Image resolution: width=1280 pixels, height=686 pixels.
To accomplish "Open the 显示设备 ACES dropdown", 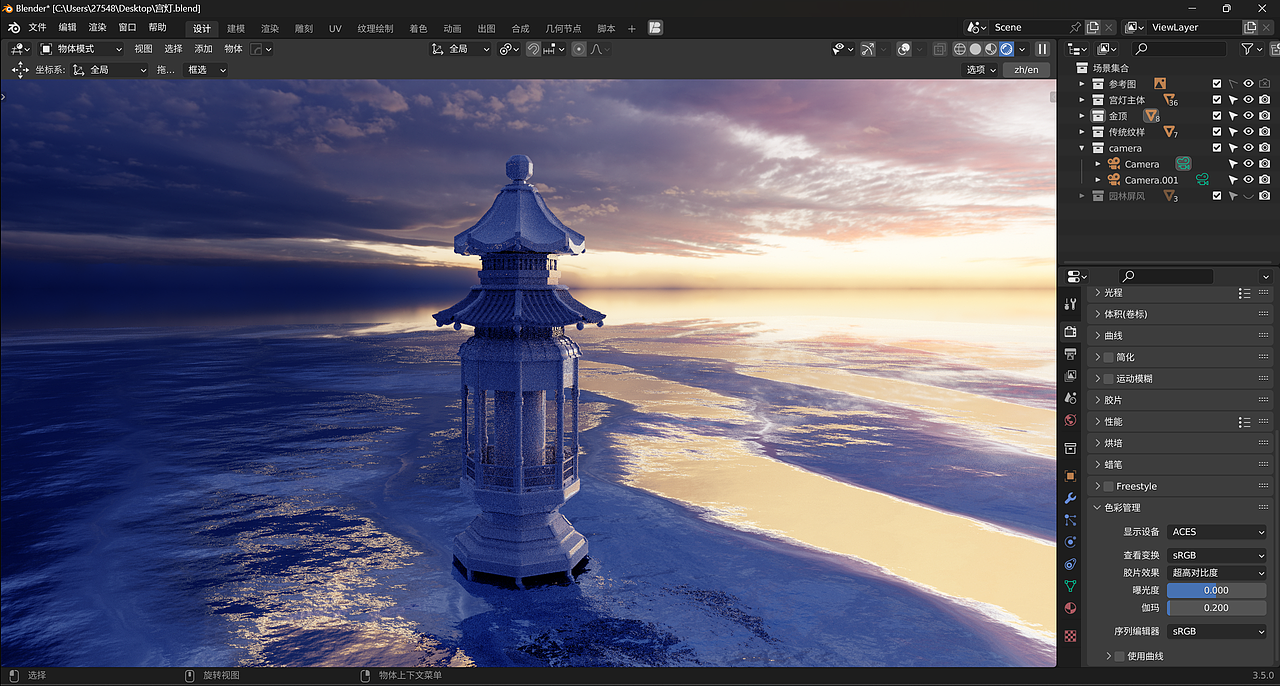I will [x=1217, y=532].
